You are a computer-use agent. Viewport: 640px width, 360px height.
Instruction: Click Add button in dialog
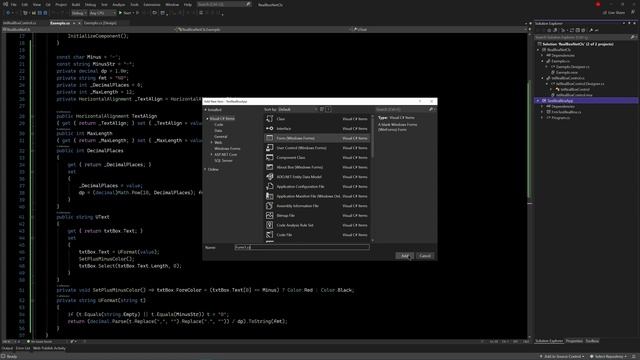404,256
